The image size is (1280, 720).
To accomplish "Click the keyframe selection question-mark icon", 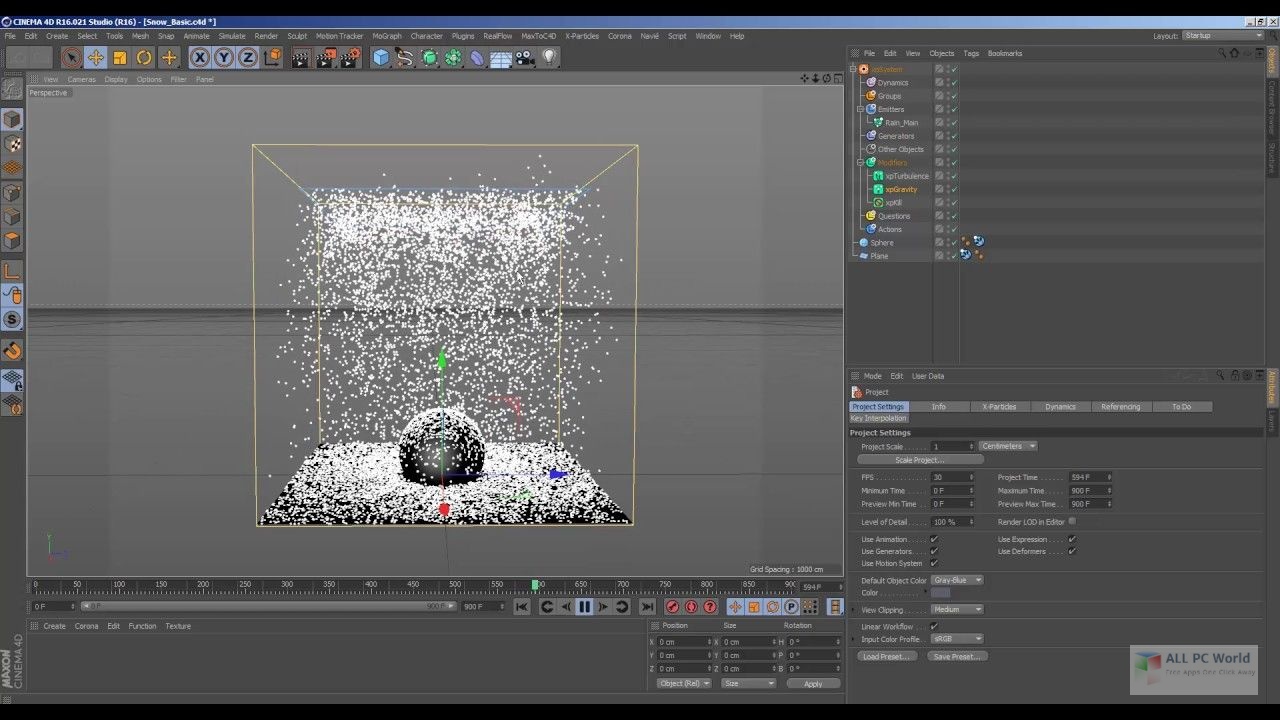I will tap(710, 607).
